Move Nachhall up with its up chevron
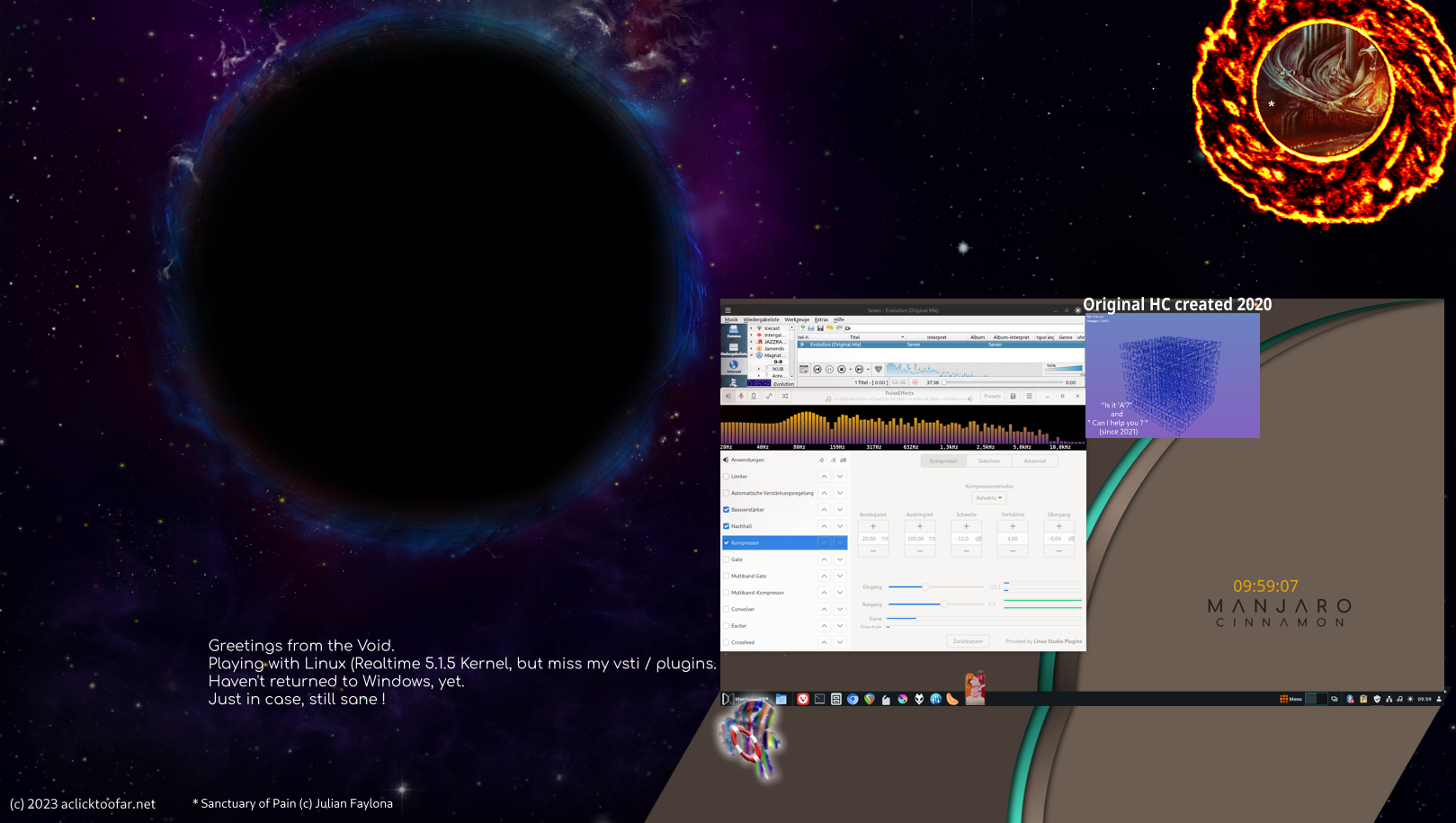The height and width of the screenshot is (823, 1456). (x=824, y=526)
